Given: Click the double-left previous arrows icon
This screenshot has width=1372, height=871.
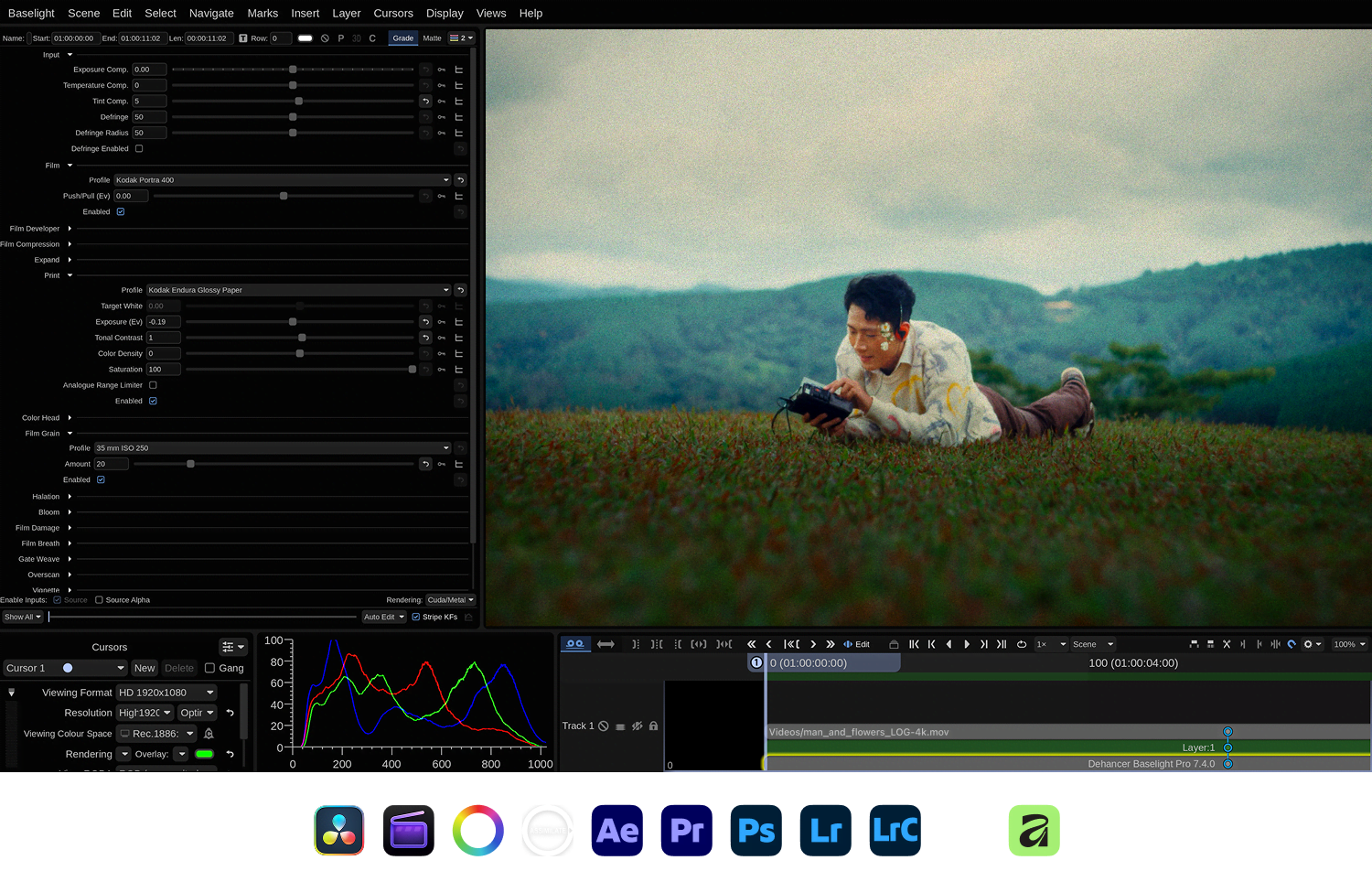Looking at the screenshot, I should click(x=752, y=644).
